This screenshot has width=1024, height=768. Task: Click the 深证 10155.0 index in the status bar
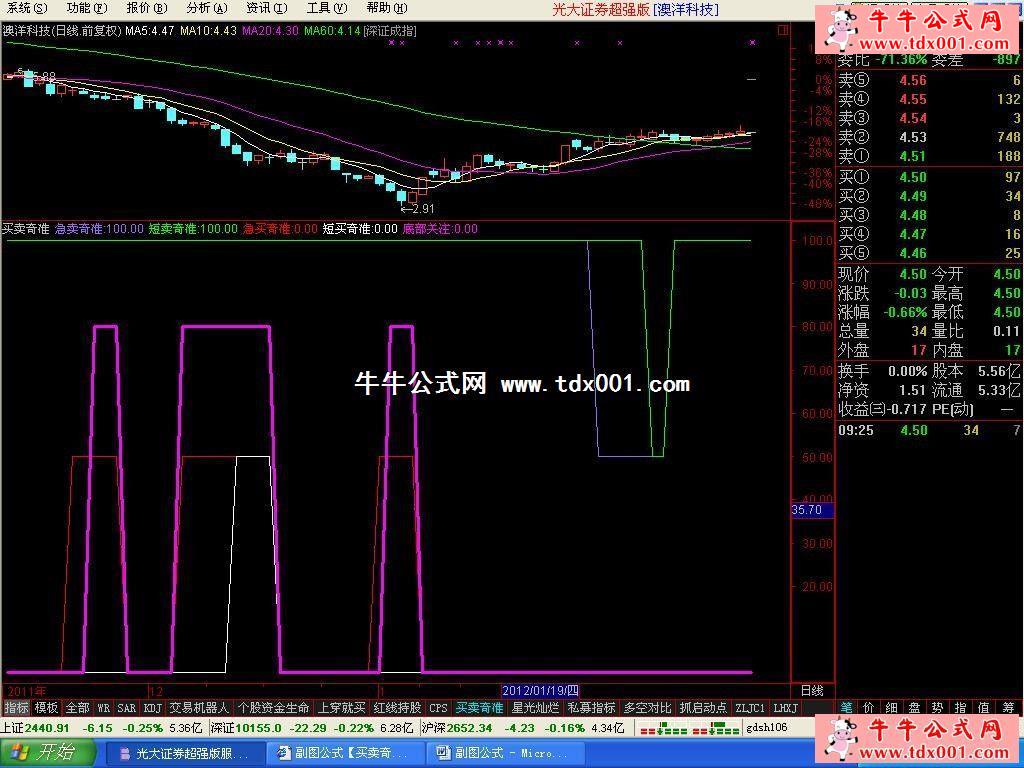click(x=246, y=728)
